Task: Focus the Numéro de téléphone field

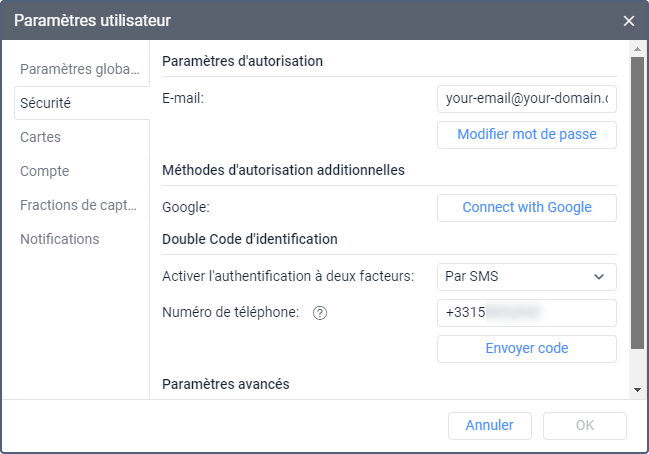Action: tap(526, 313)
